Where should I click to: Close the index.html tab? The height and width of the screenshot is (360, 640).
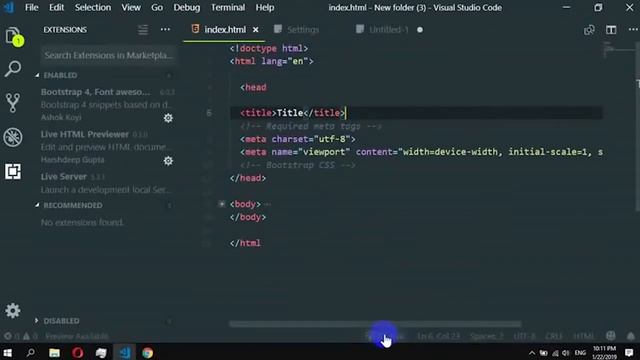(256, 30)
